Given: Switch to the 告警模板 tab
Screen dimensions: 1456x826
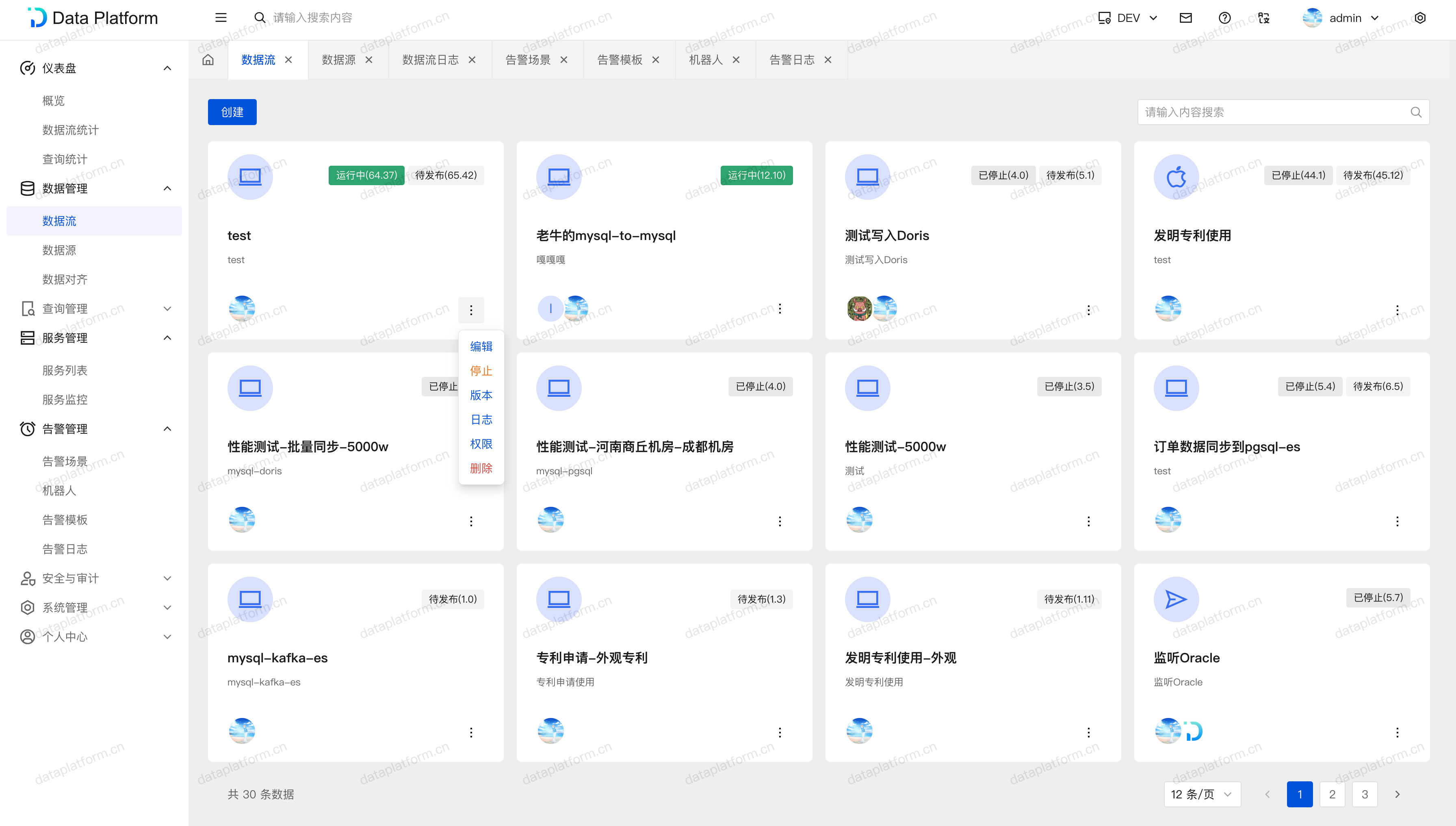Looking at the screenshot, I should [620, 60].
